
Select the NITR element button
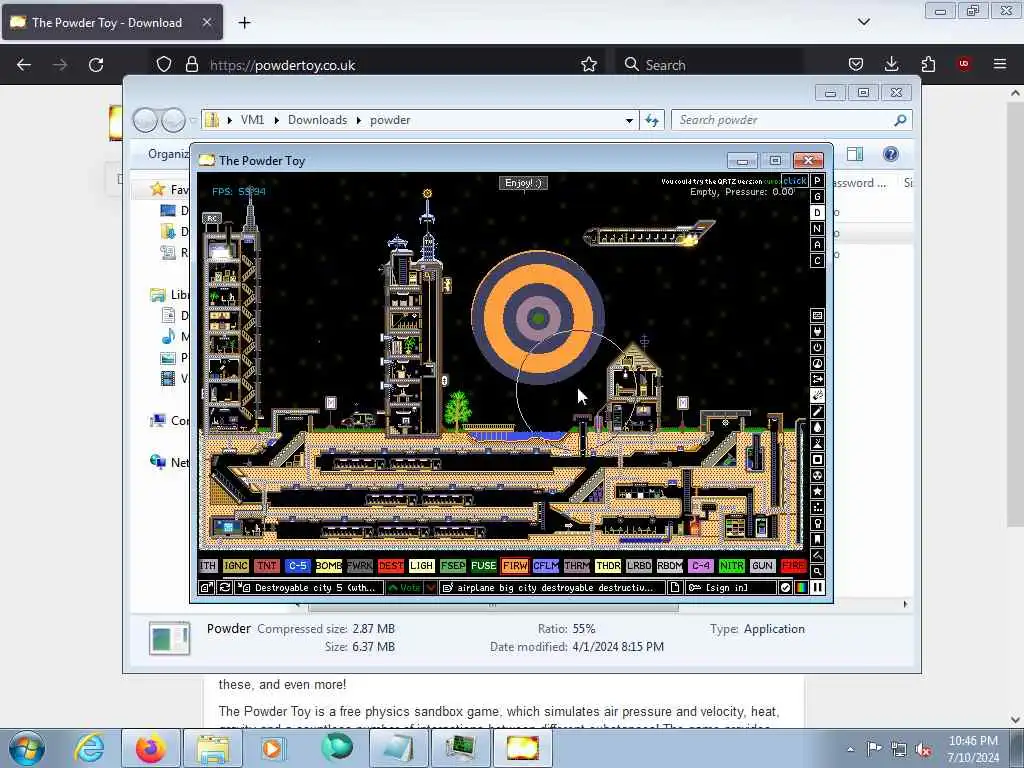731,566
